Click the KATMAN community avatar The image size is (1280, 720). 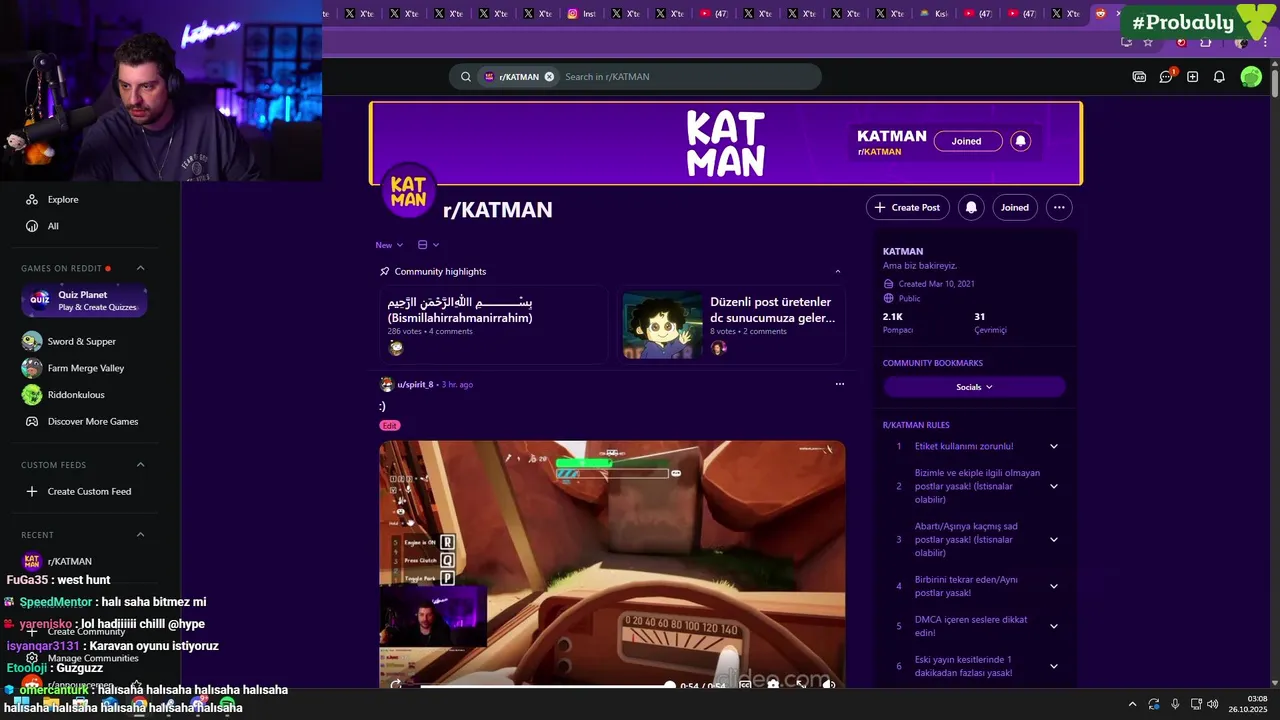pos(409,190)
